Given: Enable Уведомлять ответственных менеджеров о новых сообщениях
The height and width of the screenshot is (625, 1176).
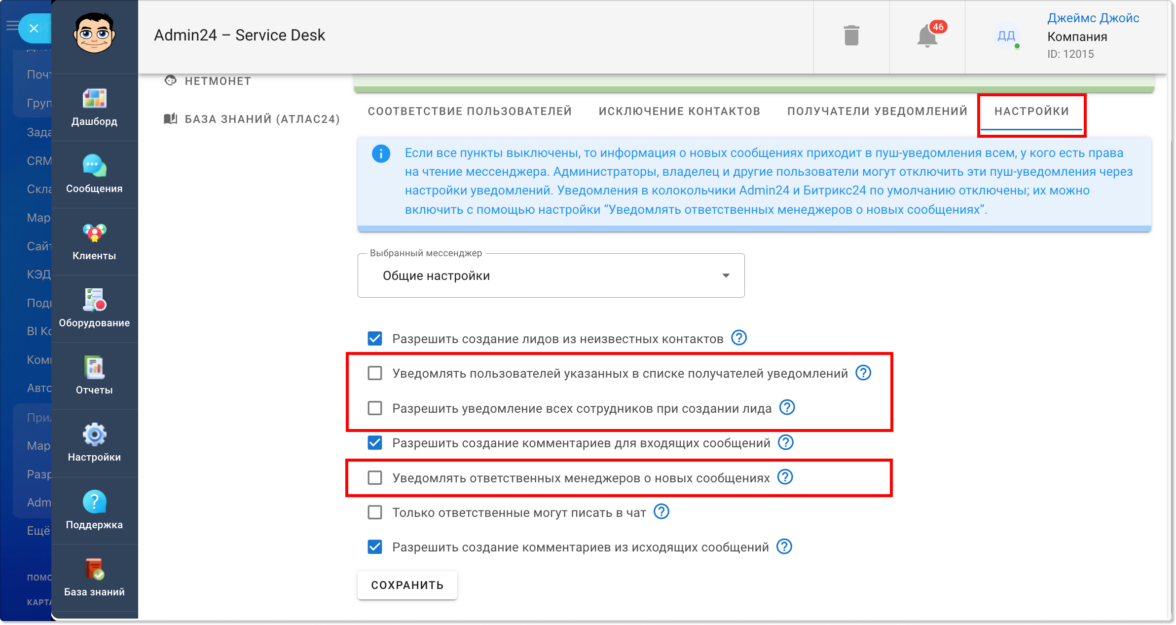Looking at the screenshot, I should 375,478.
